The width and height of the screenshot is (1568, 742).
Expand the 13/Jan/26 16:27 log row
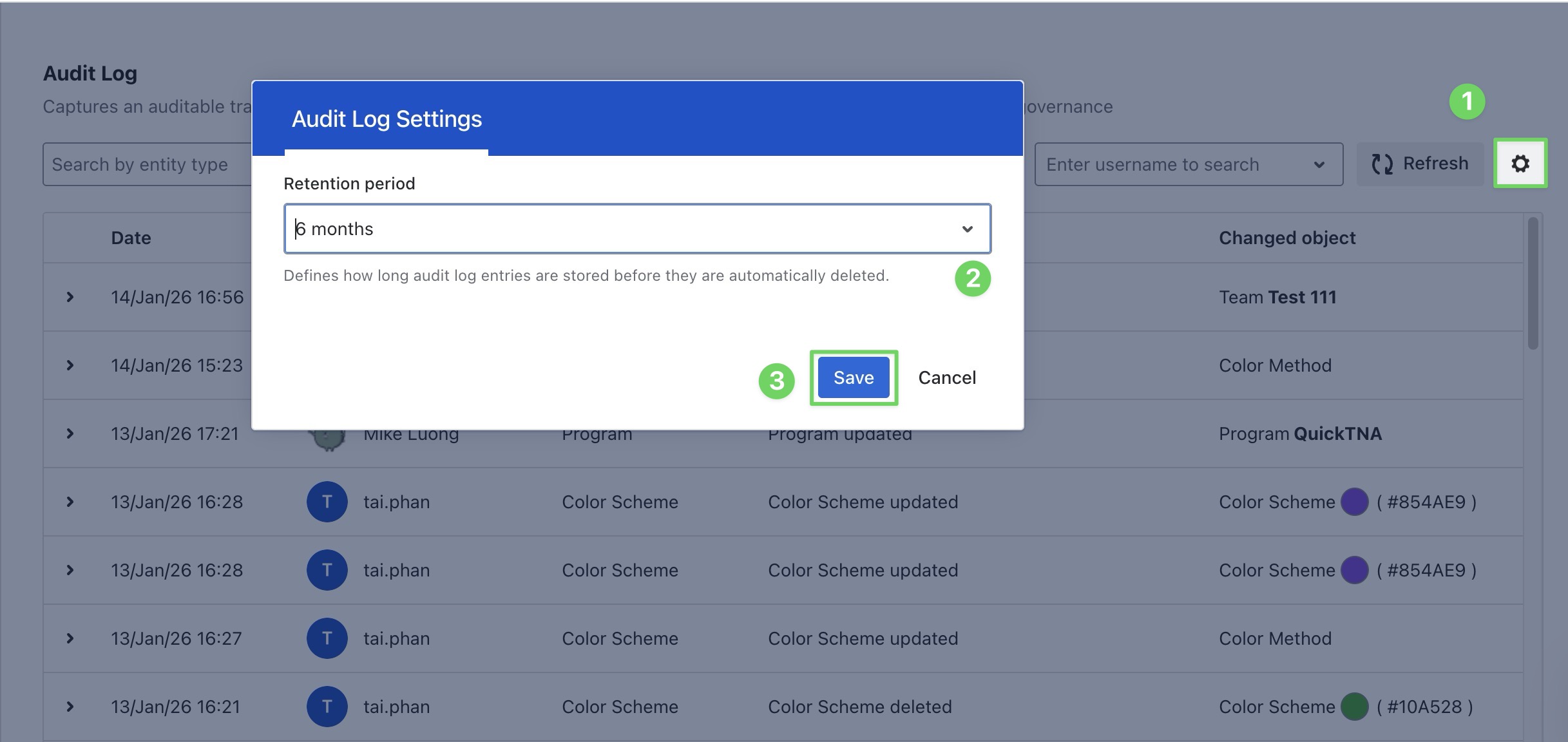[70, 638]
